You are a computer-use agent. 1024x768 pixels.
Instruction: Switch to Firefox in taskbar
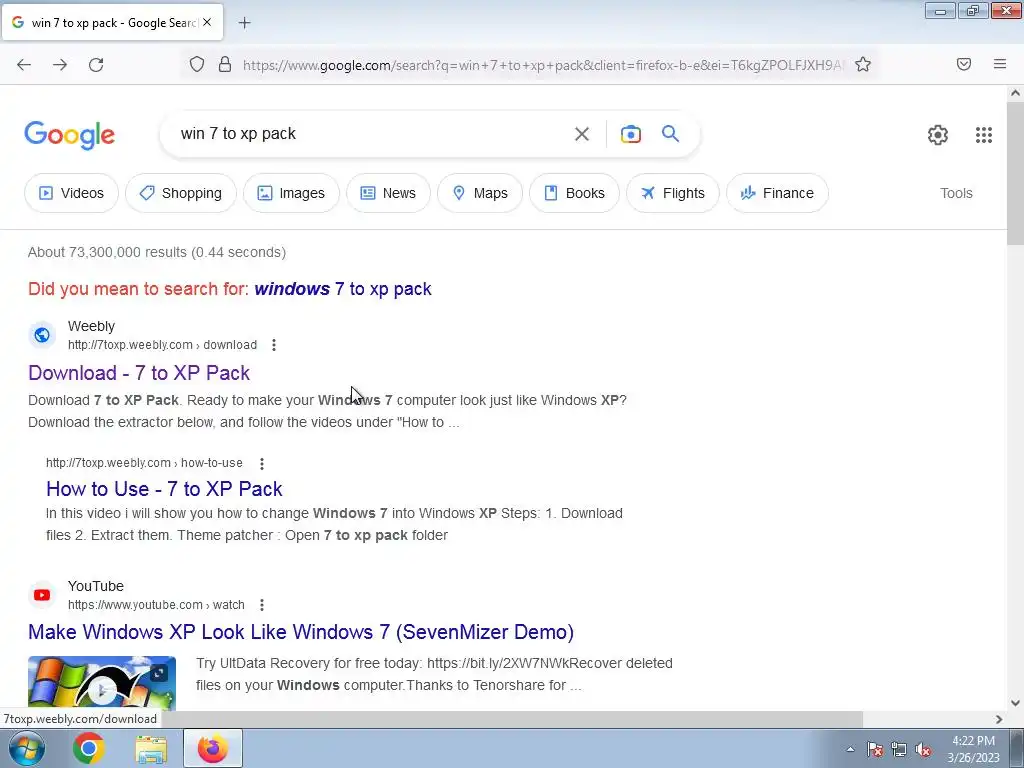pyautogui.click(x=213, y=748)
